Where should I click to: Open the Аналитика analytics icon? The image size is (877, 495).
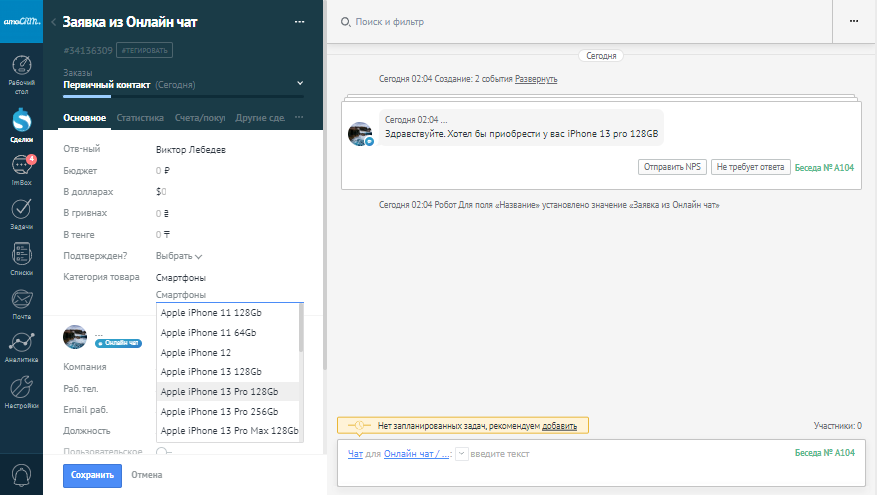click(x=21, y=345)
